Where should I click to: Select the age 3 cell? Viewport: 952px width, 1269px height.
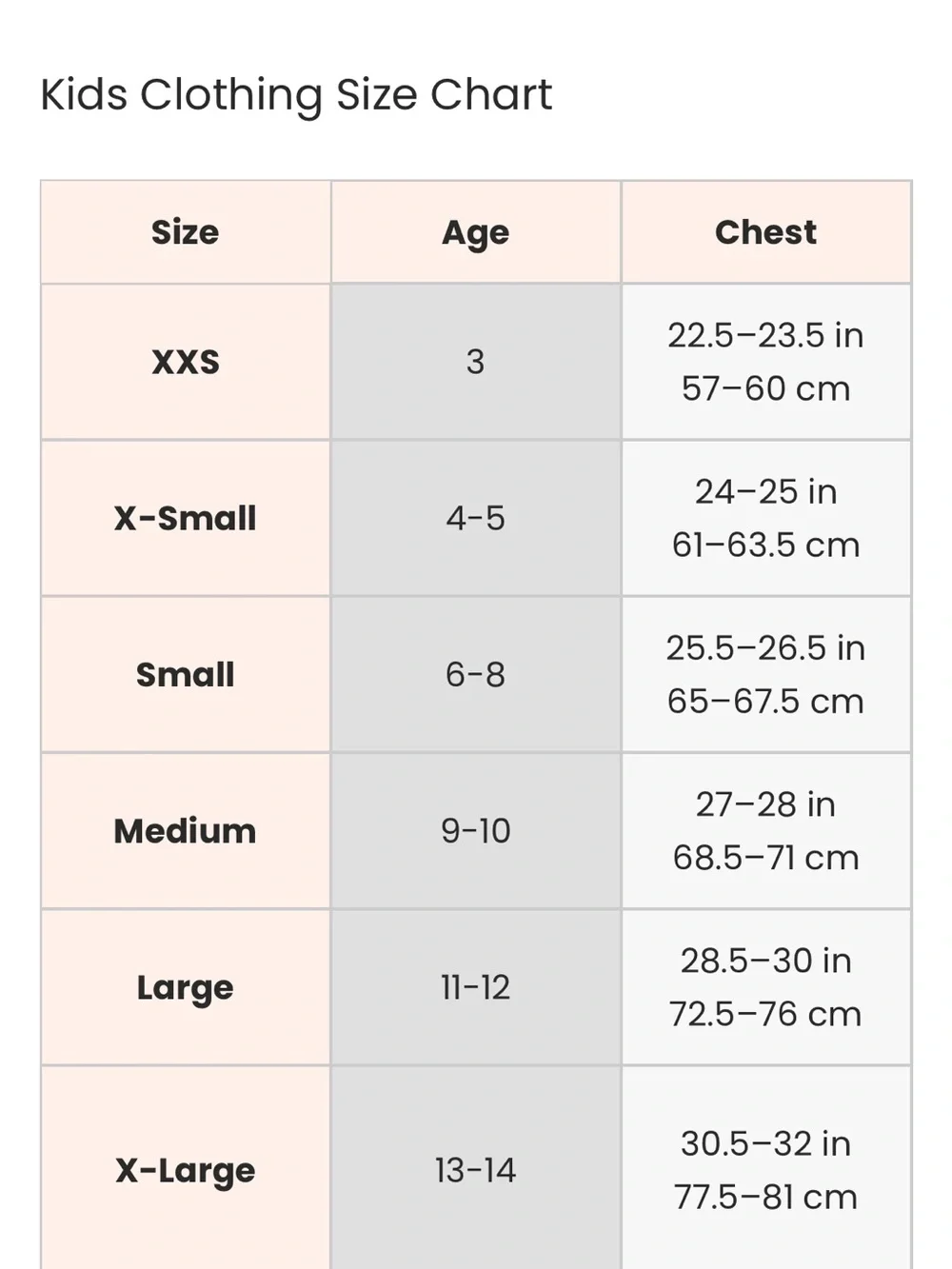[476, 362]
